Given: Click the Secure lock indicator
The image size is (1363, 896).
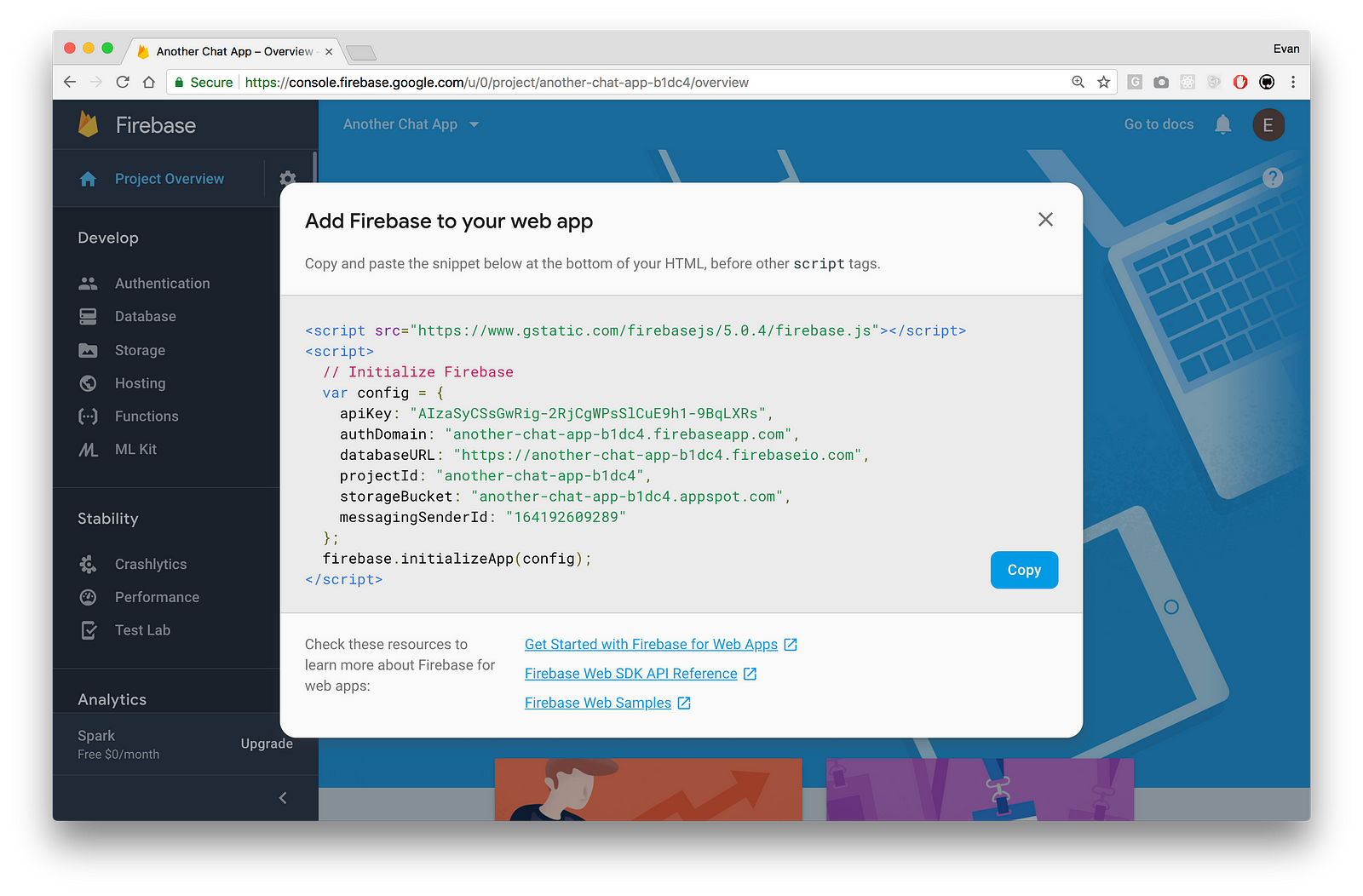Looking at the screenshot, I should tap(204, 83).
